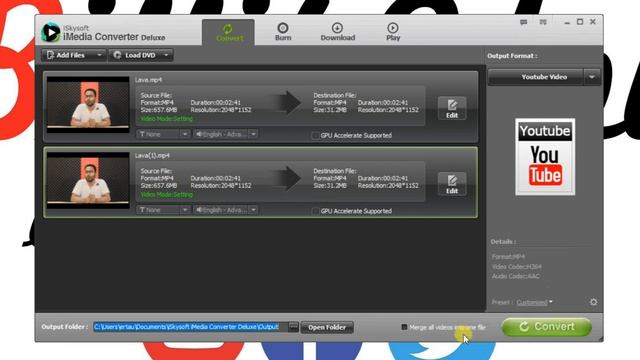Select the Lava.mp4 video thumbnail
Viewport: 640px width, 360px height.
pyautogui.click(x=88, y=104)
